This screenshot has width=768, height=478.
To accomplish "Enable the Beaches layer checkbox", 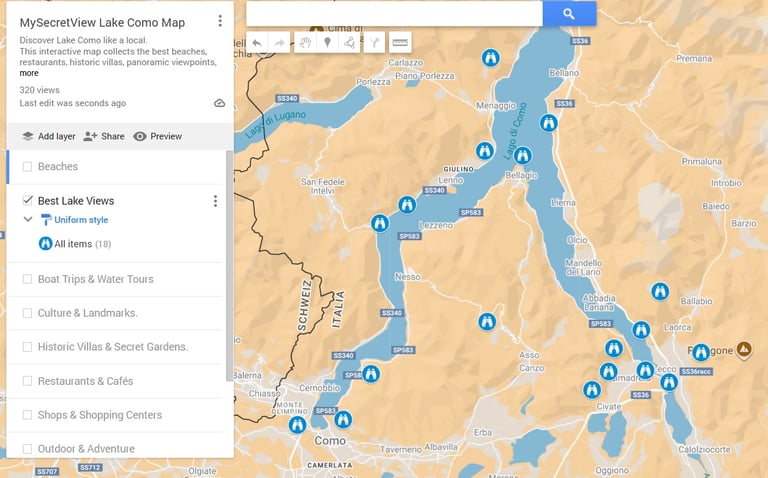I will pos(27,167).
